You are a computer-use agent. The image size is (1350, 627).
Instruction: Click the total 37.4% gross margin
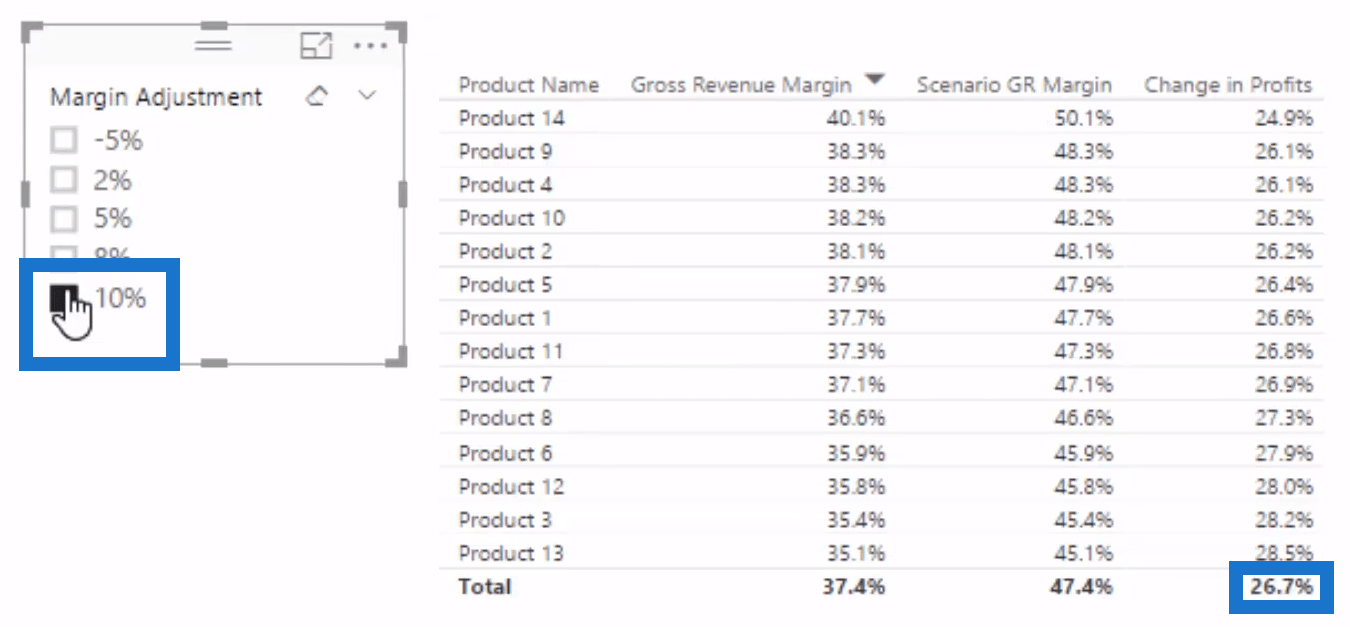[854, 587]
